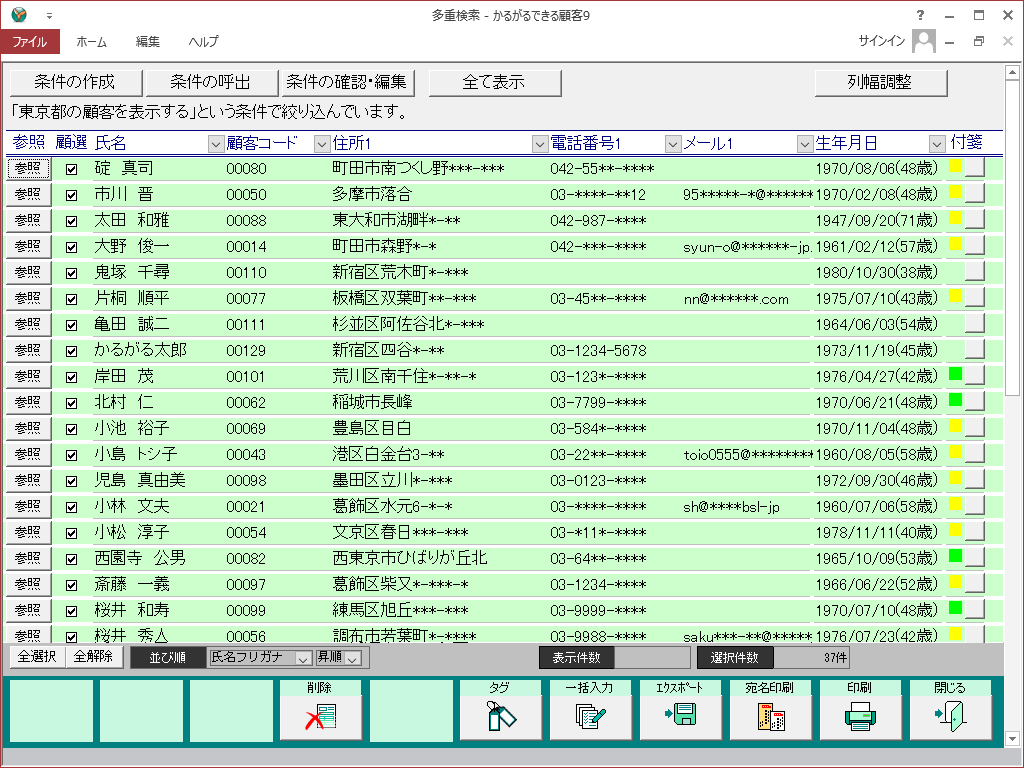This screenshot has height=768, width=1024.
Task: Click the close (閉じる) door icon
Action: coord(951,716)
